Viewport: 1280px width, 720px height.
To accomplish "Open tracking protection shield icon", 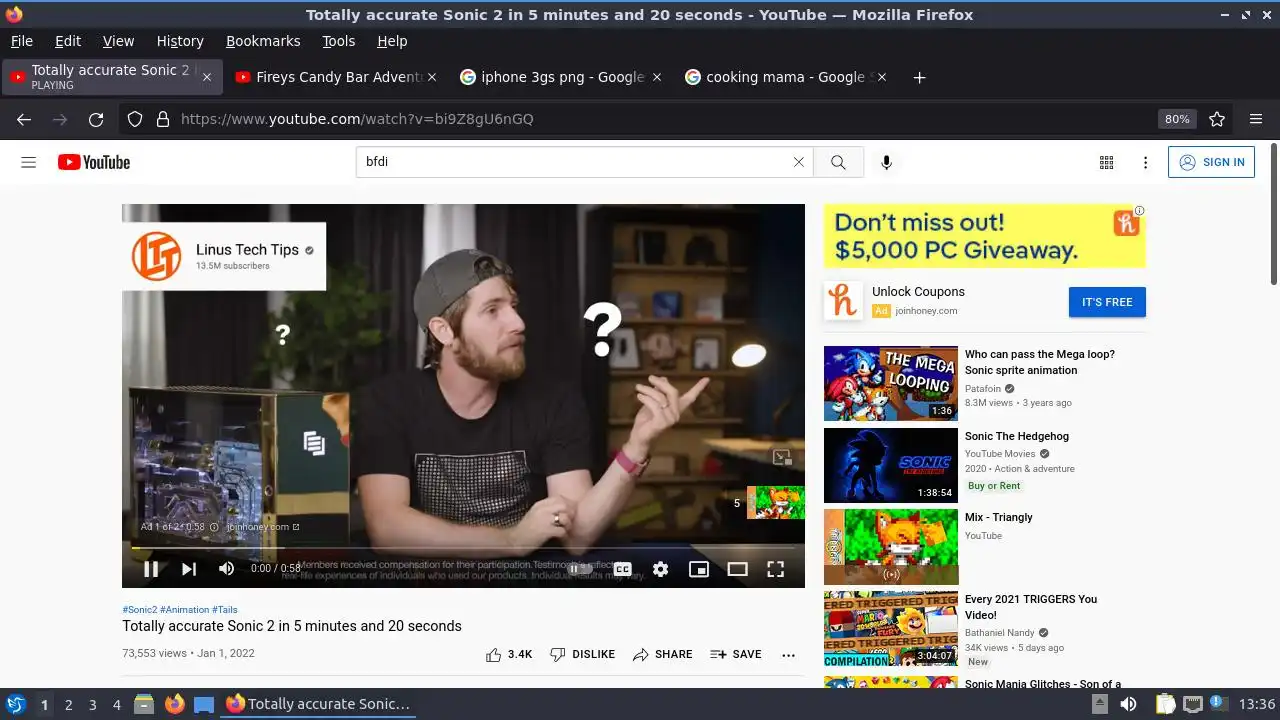I will [135, 119].
